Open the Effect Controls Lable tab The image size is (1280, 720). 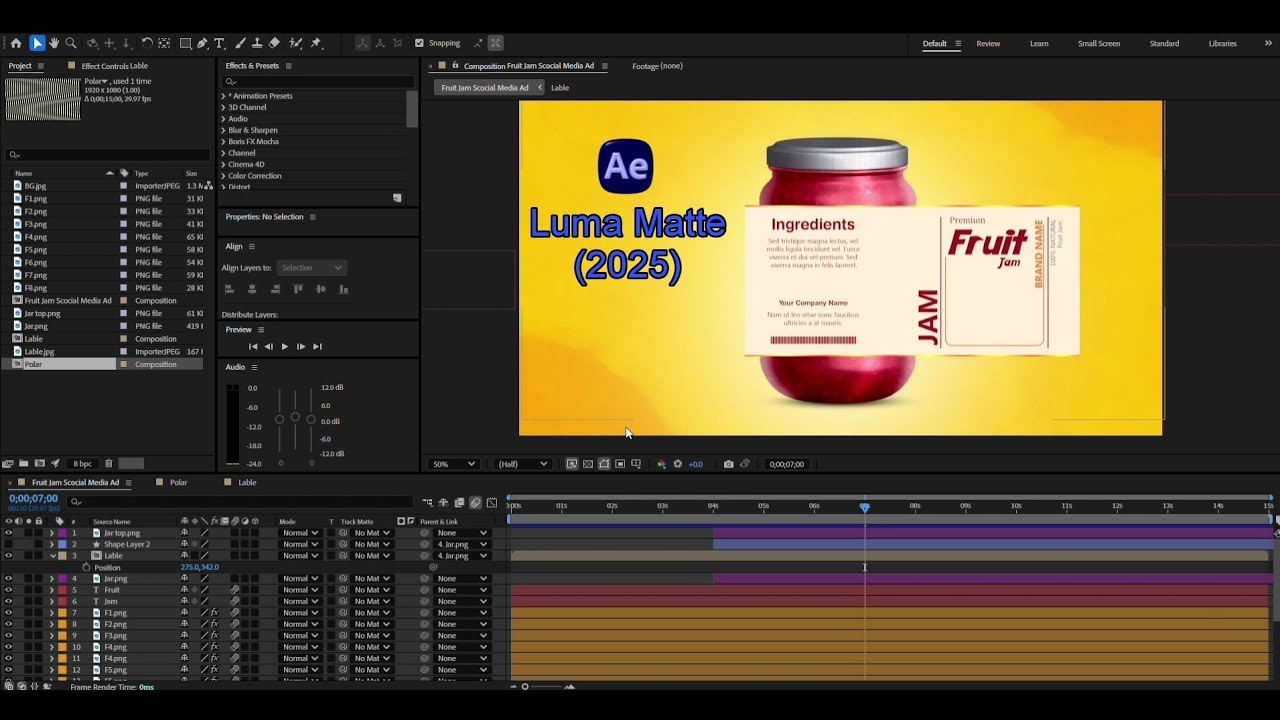[x=114, y=66]
